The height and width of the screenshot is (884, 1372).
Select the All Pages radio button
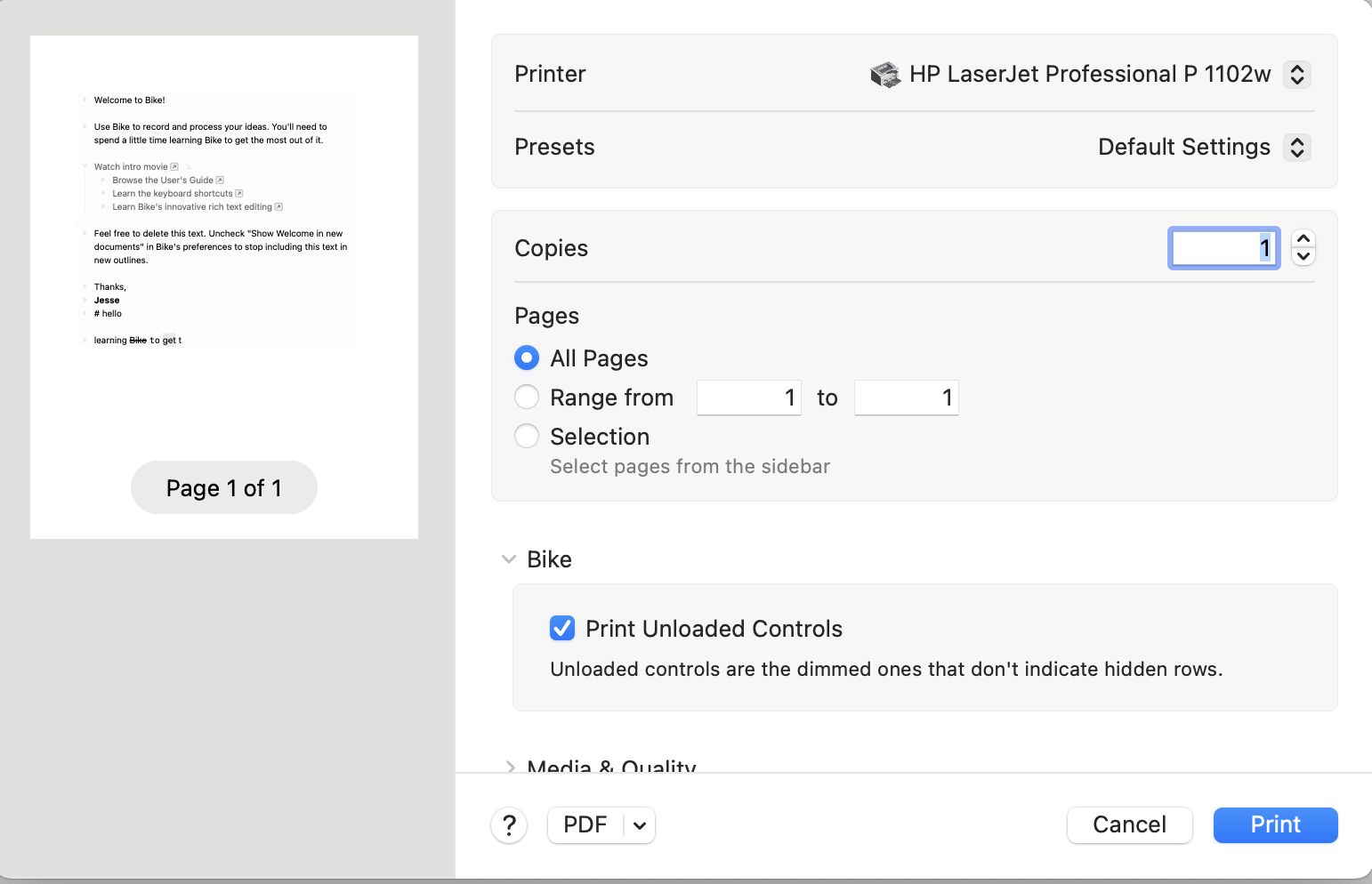pos(527,358)
